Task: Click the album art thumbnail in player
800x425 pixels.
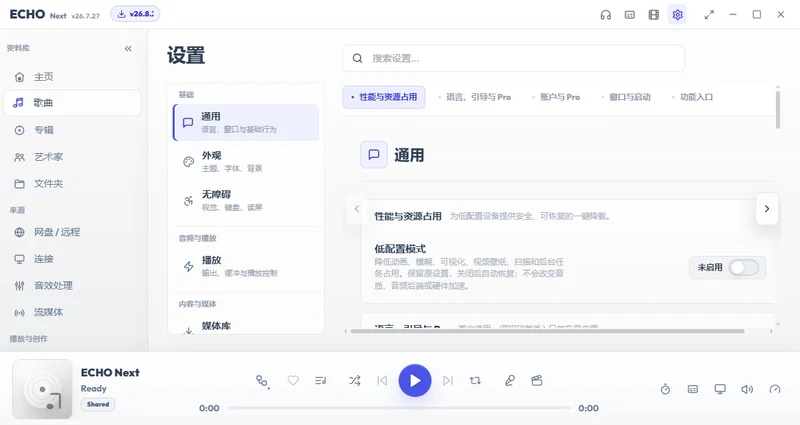Action: [x=42, y=389]
